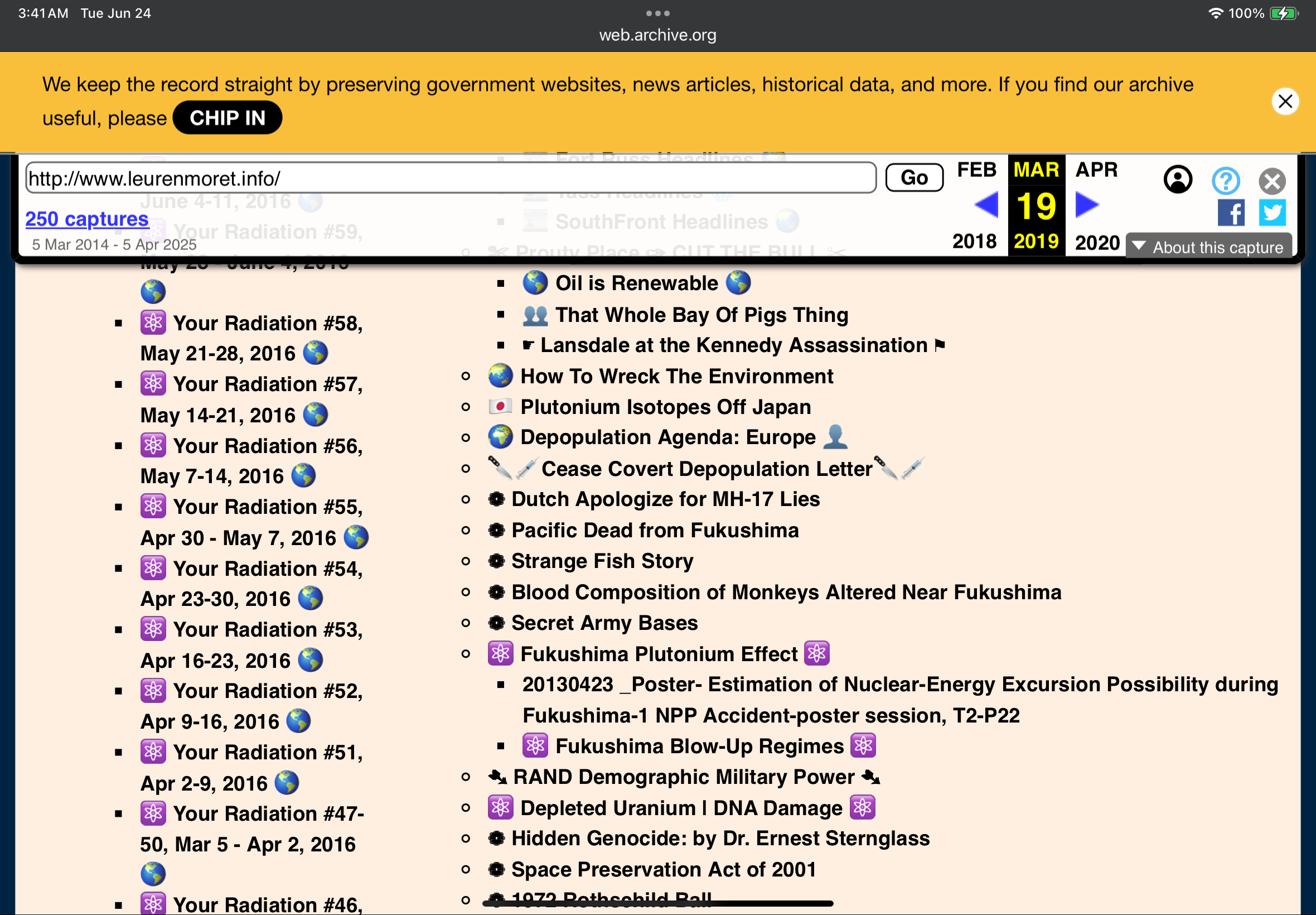Go to next capture with the right arrow

coord(1087,205)
